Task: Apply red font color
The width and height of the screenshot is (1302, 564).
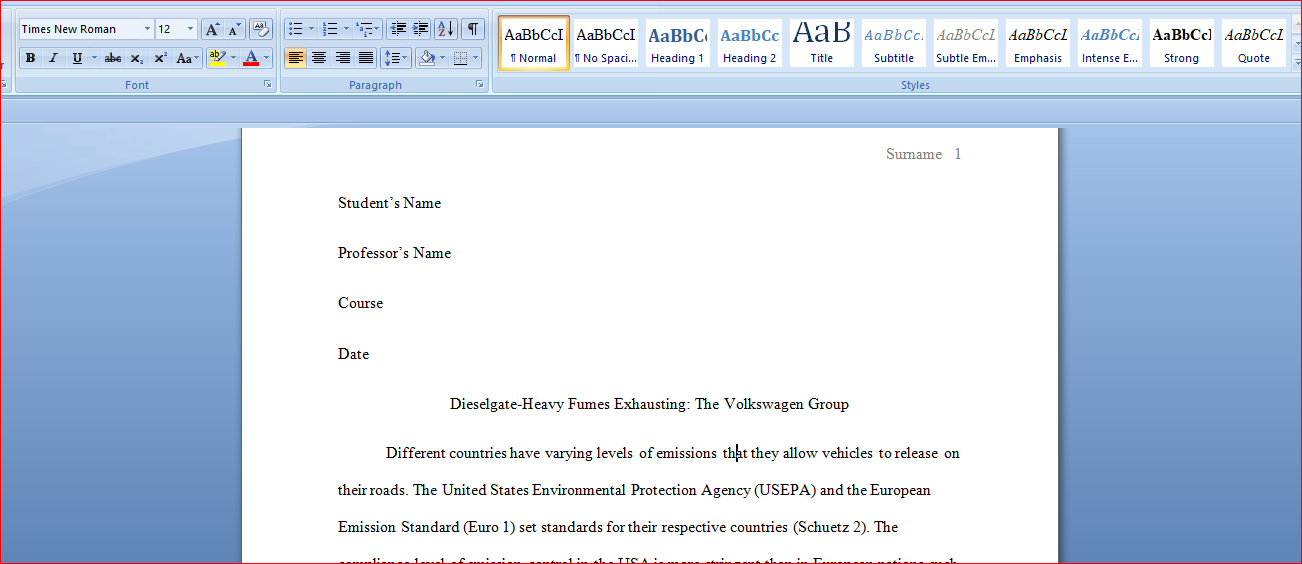Action: tap(251, 58)
